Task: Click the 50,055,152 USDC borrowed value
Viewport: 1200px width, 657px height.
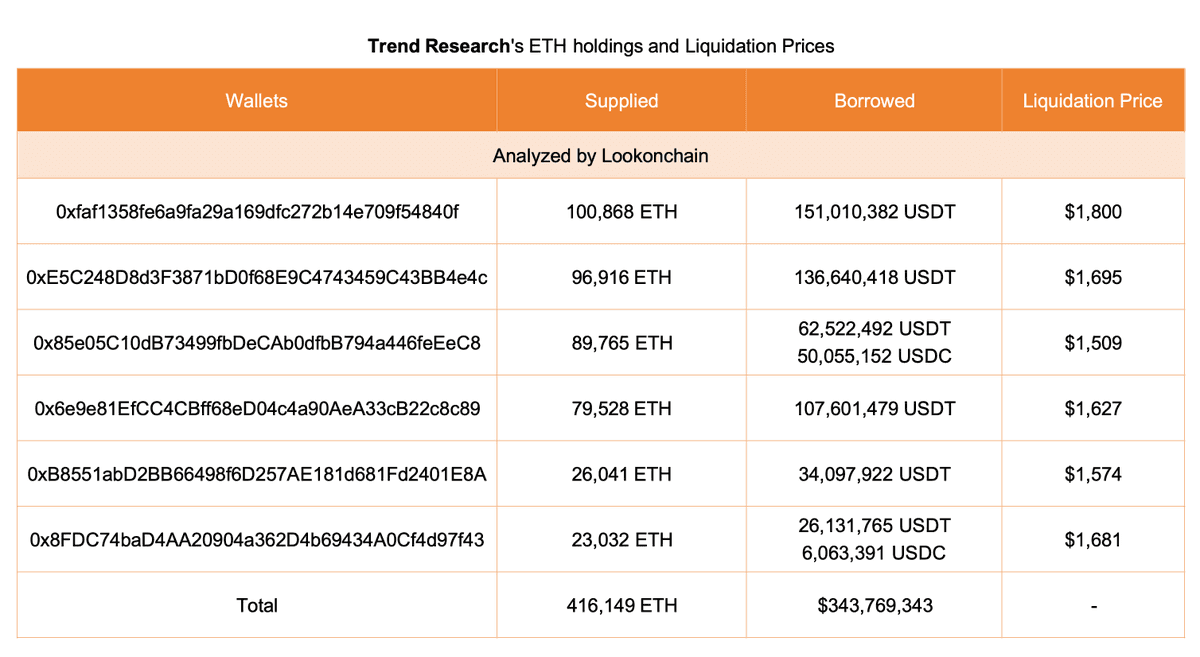Action: point(874,357)
